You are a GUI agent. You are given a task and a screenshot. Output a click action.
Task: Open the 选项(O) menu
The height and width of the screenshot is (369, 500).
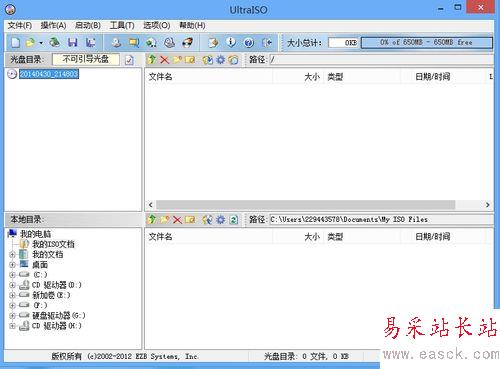click(x=157, y=25)
